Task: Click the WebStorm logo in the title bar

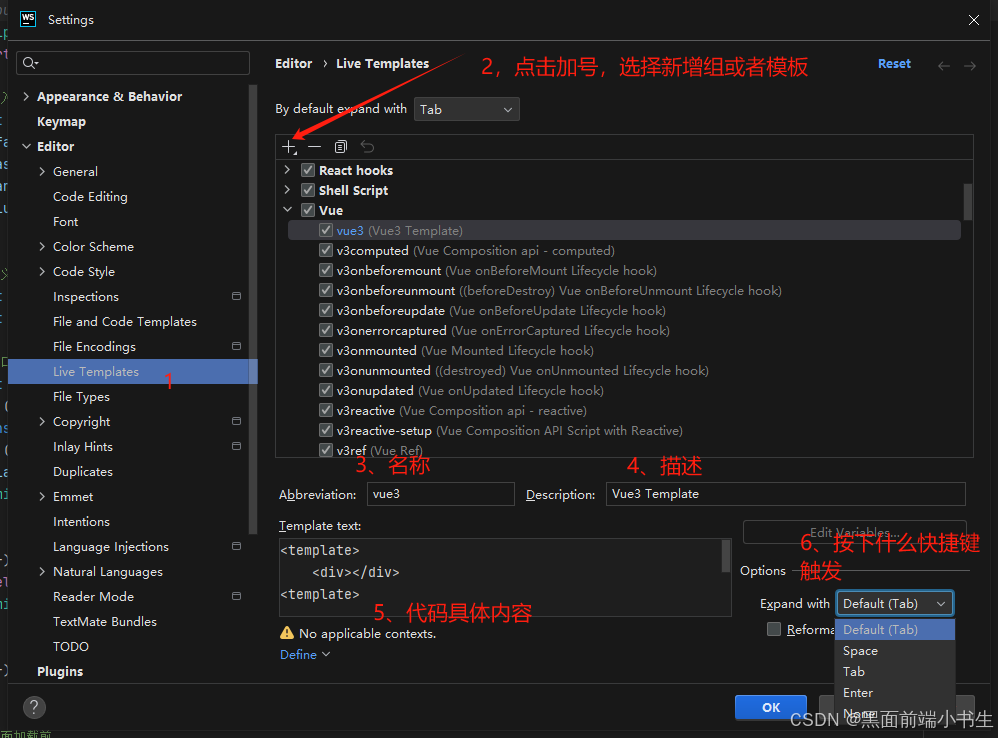Action: pyautogui.click(x=28, y=19)
